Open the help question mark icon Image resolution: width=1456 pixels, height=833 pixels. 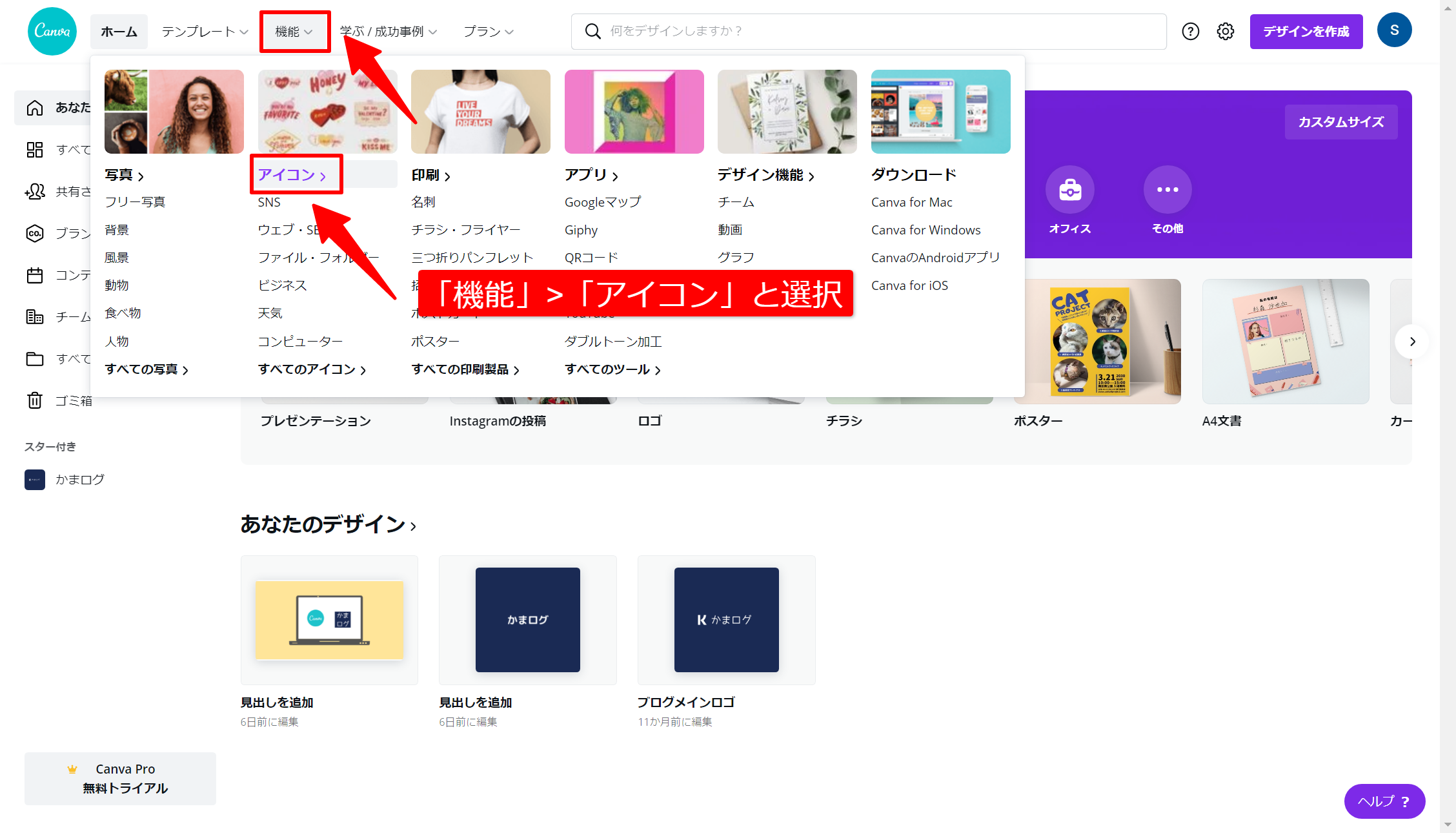tap(1190, 31)
